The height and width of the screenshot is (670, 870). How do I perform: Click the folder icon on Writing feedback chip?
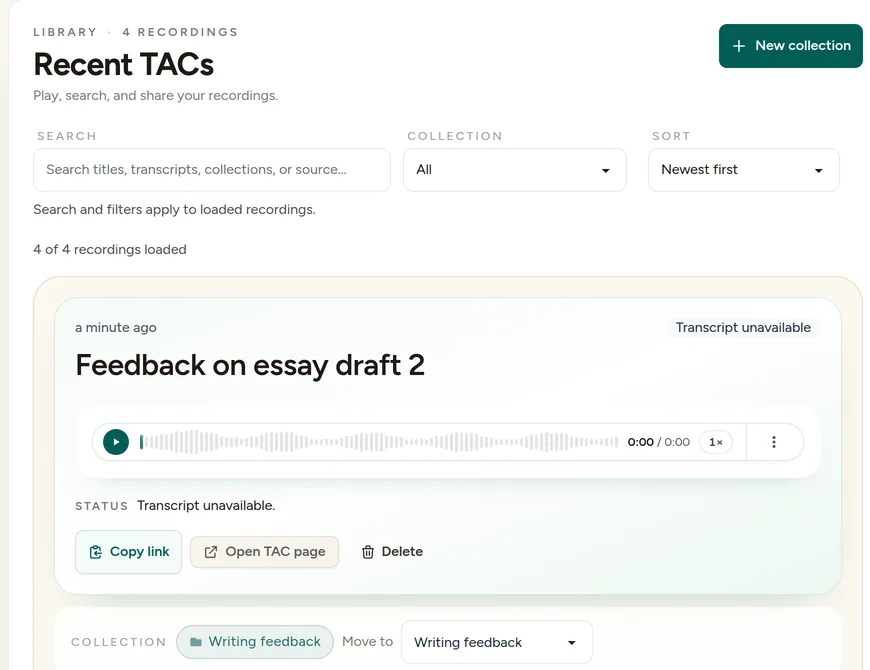pos(196,642)
